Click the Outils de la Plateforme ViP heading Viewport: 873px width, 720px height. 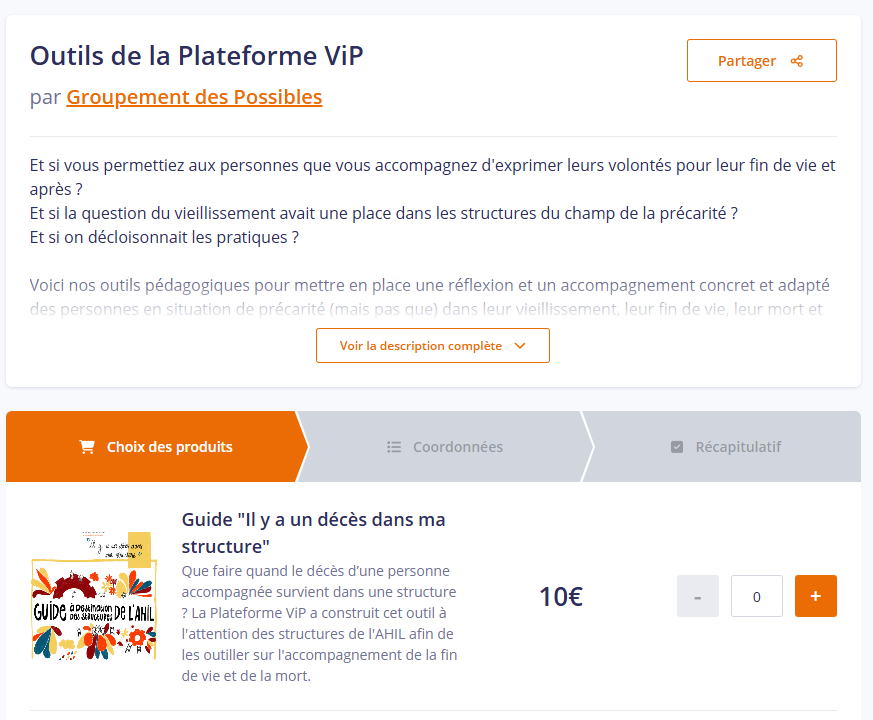pos(197,56)
